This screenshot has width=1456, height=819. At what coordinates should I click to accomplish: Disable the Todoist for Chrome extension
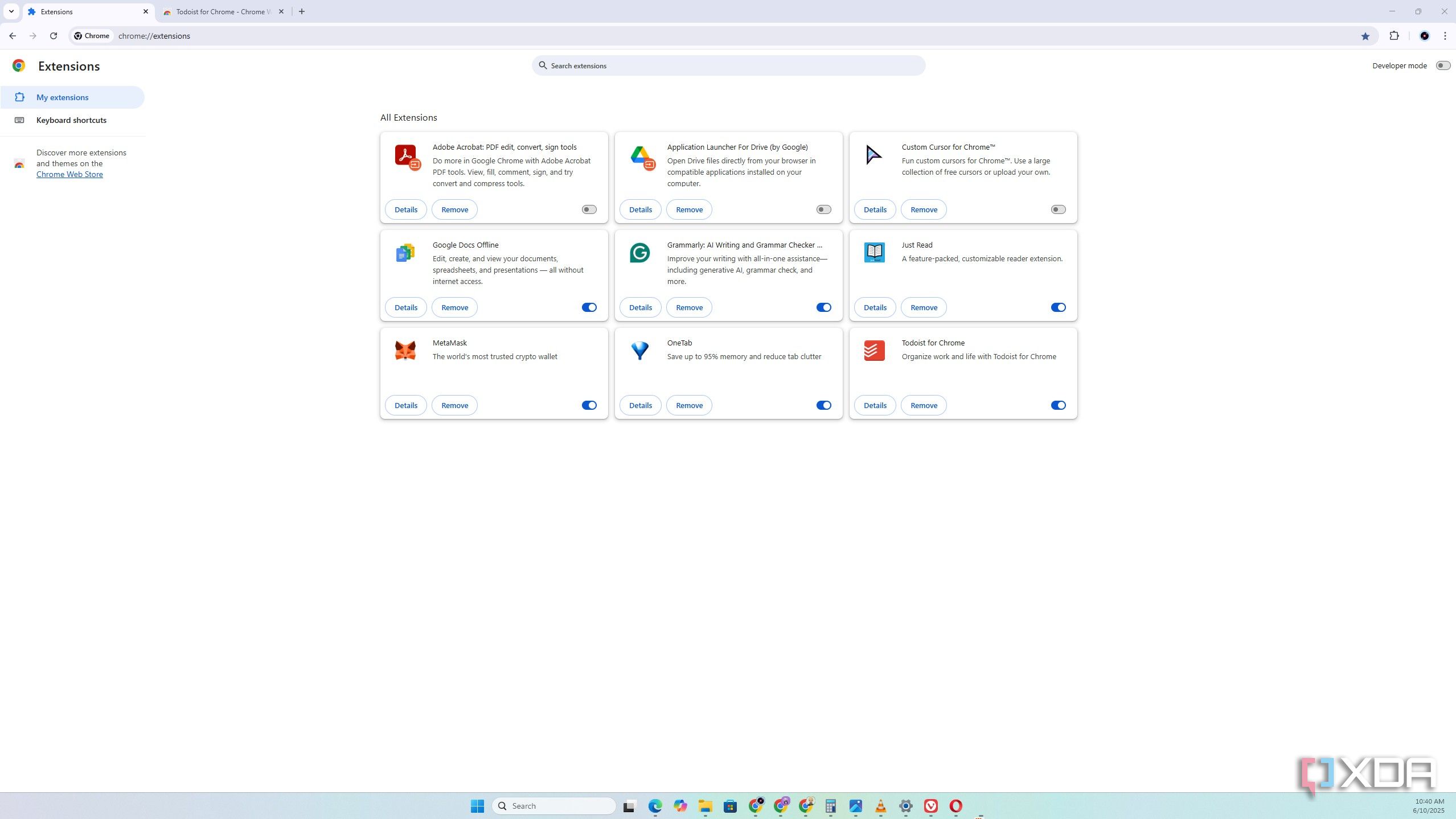1058,405
